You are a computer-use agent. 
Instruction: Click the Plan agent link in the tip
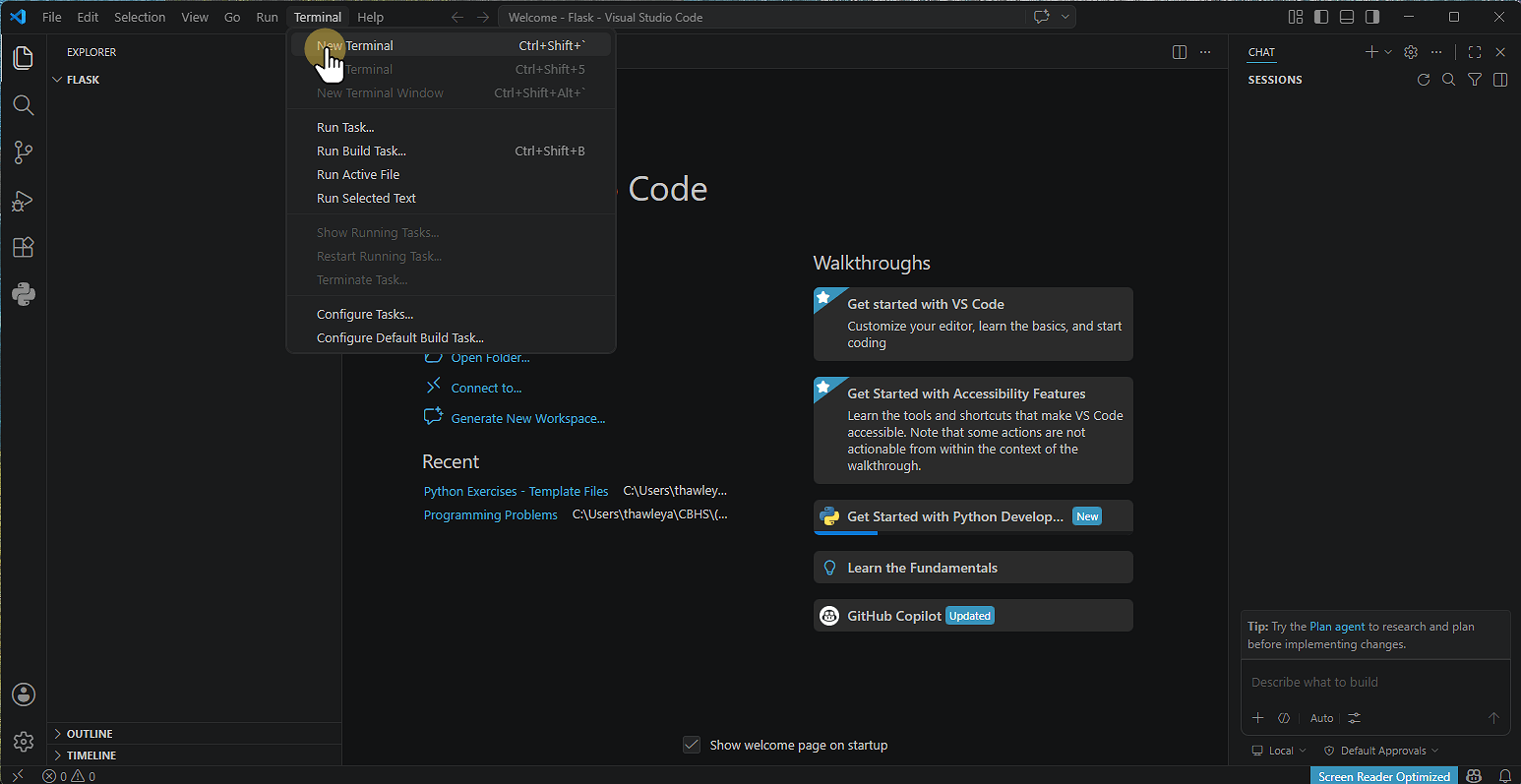1337,627
